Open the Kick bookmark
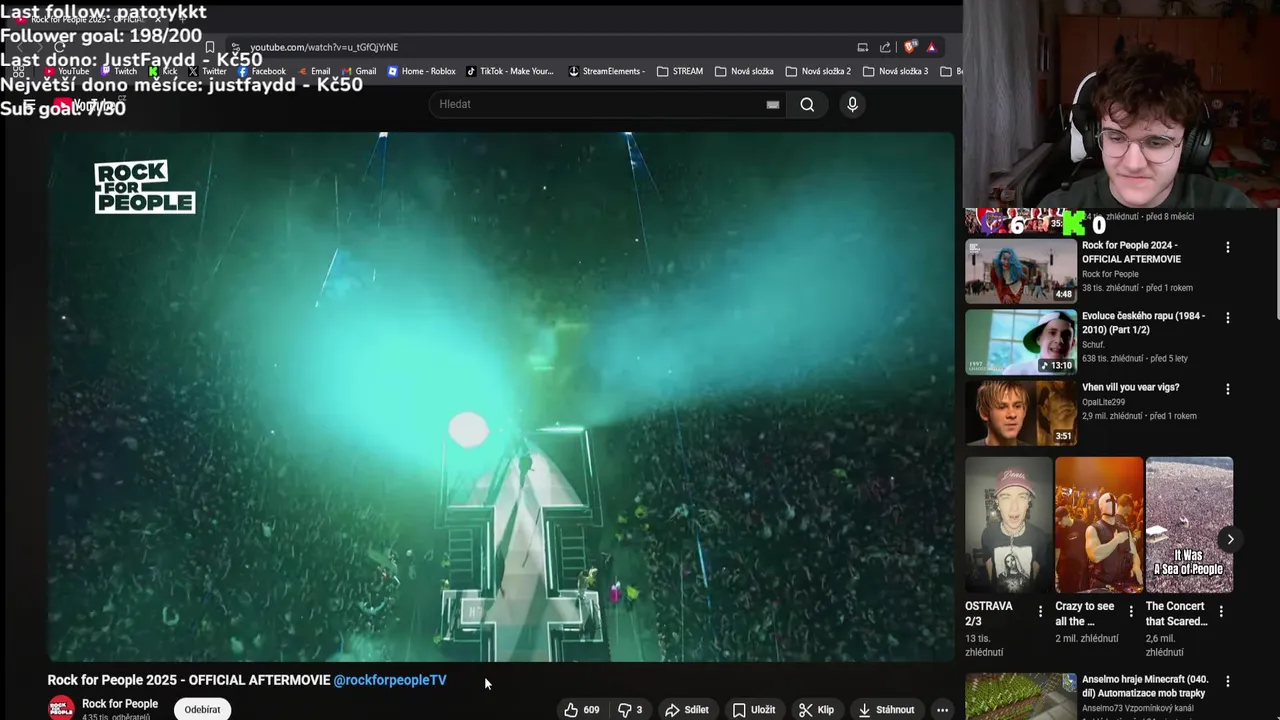 (163, 71)
